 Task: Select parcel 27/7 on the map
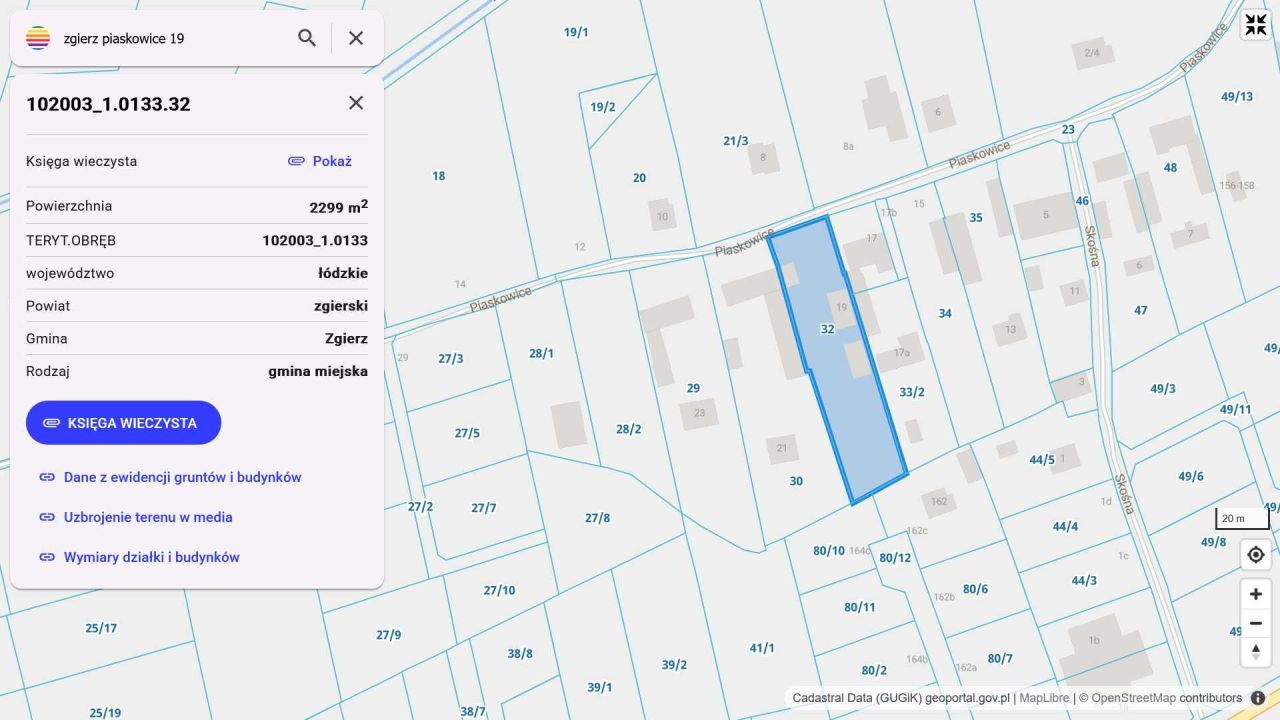[484, 508]
